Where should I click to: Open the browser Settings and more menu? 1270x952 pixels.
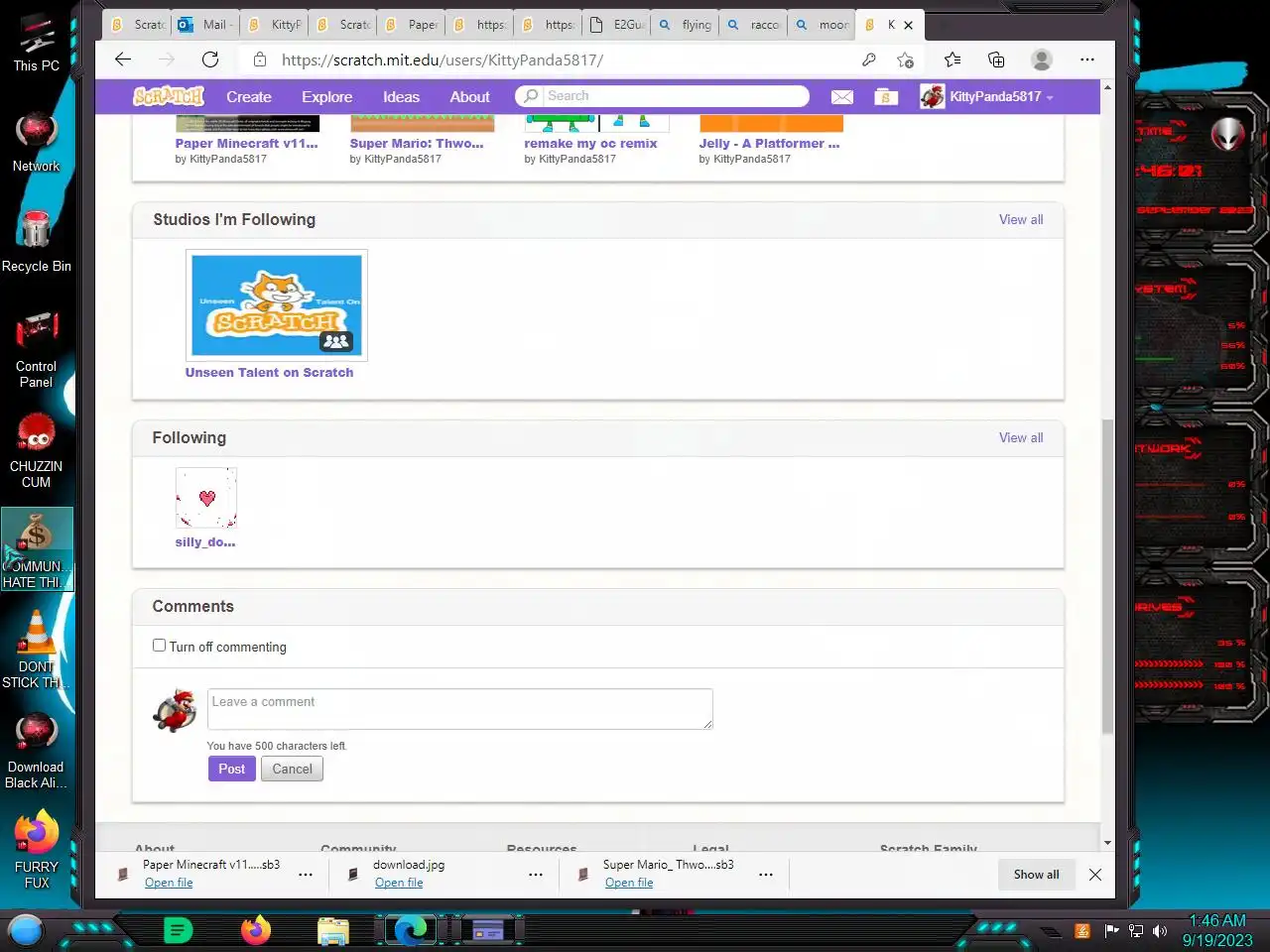coord(1087,59)
